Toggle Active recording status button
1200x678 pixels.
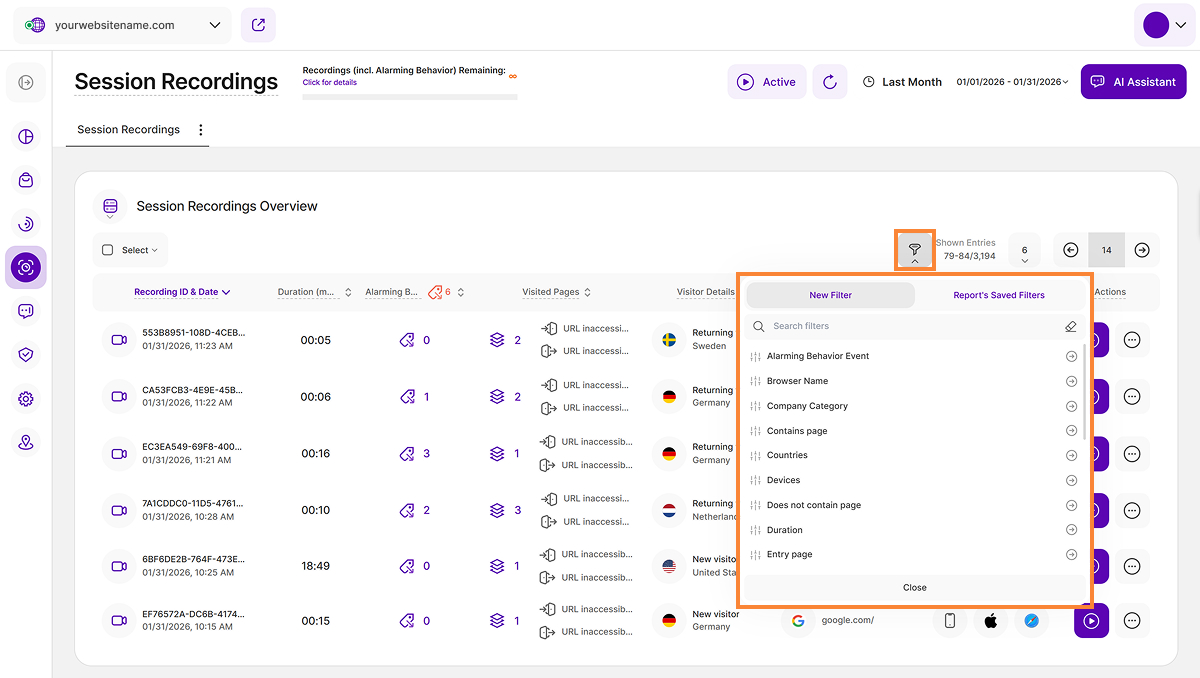coord(766,82)
